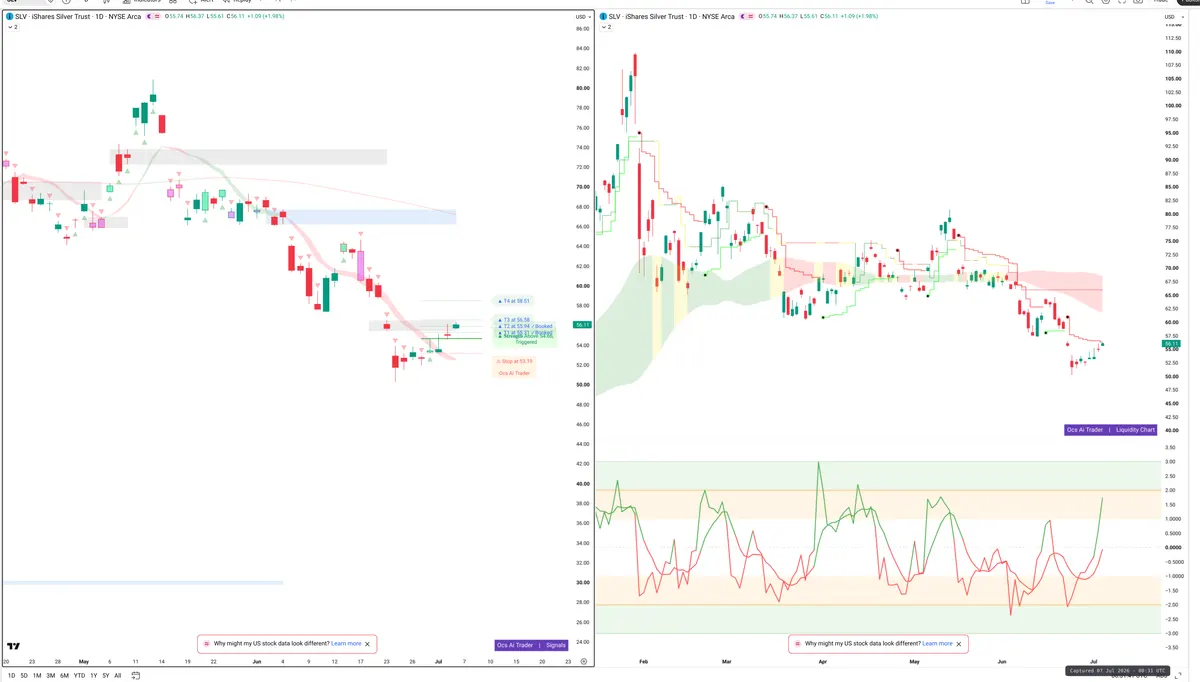Open the USD currency dropdown on left chart

581,17
